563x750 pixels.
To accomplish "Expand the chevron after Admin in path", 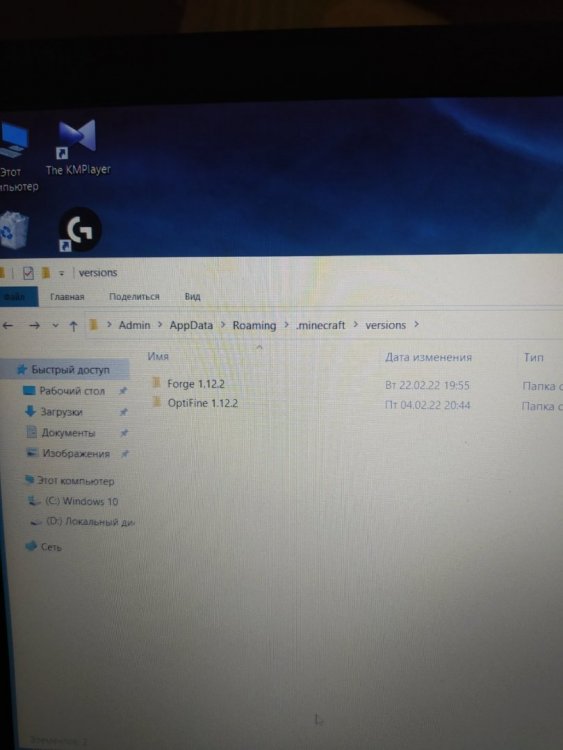I will pyautogui.click(x=160, y=325).
